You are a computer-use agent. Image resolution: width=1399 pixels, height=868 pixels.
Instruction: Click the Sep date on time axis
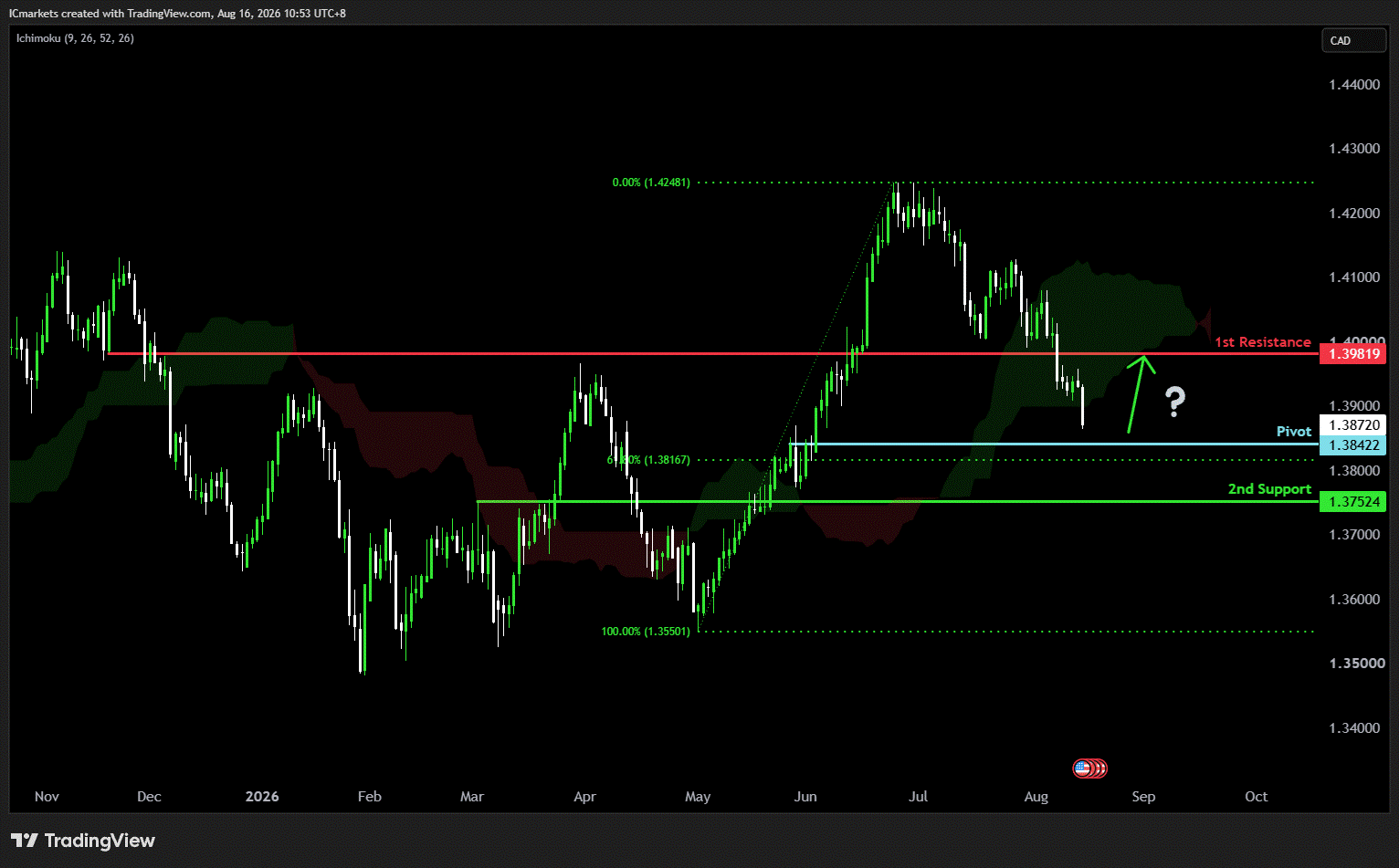click(1143, 797)
